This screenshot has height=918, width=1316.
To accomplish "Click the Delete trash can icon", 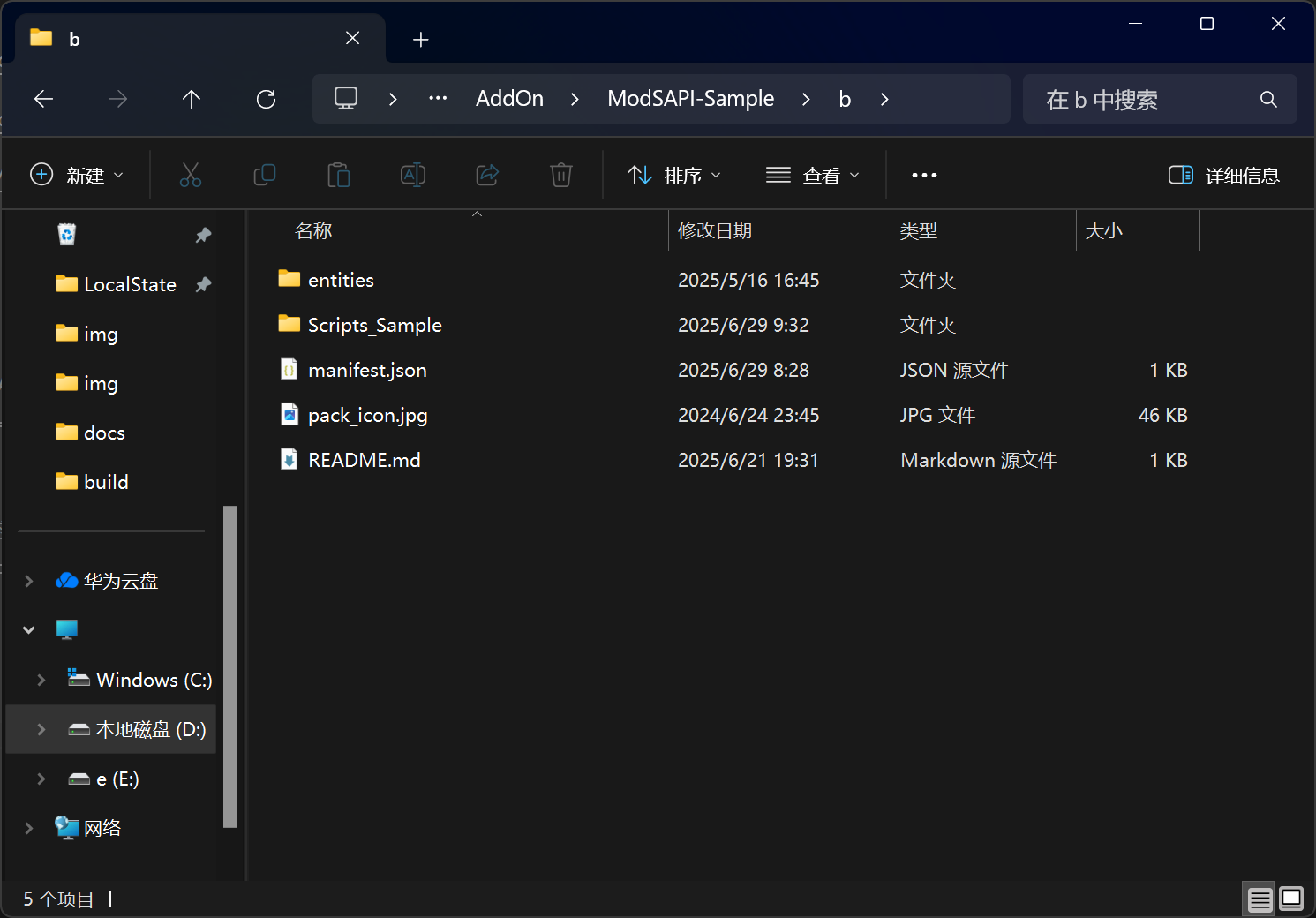I will 561,175.
